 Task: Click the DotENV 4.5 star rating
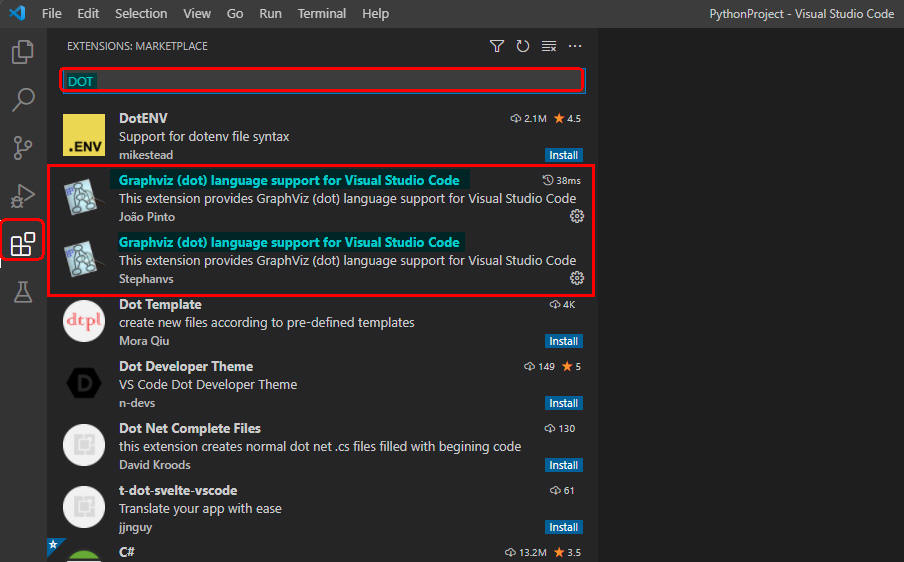(567, 119)
